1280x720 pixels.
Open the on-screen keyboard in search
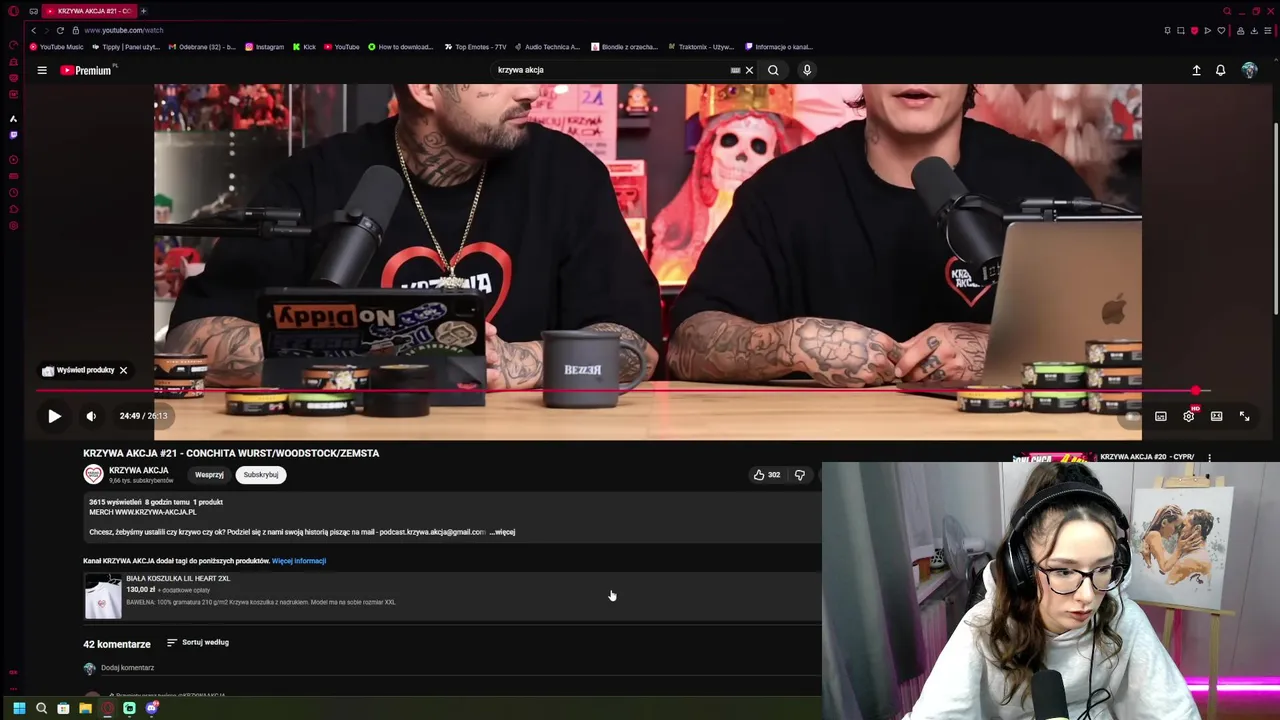click(735, 70)
